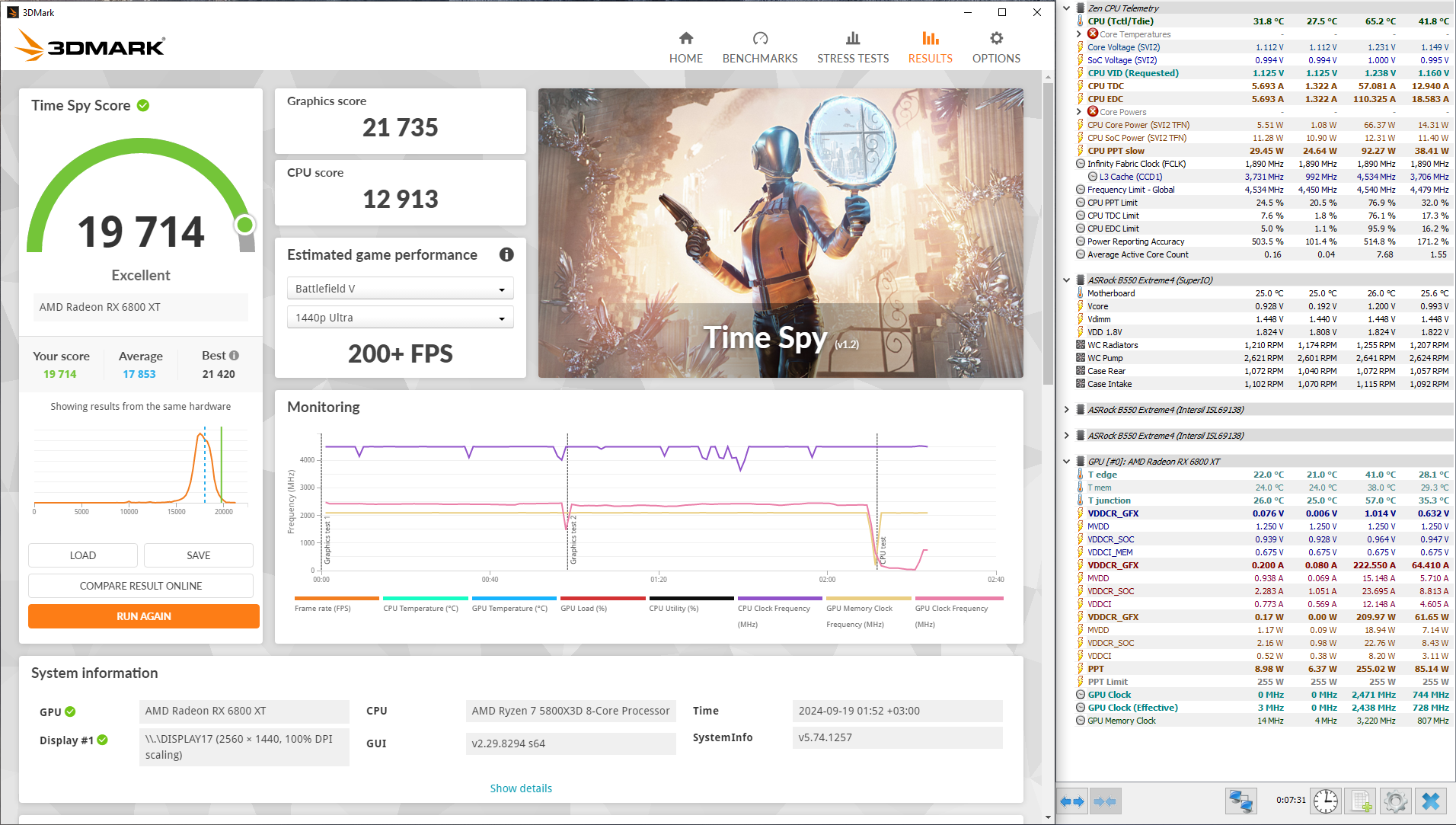The image size is (1456, 825).
Task: Click the SAVE button
Action: pyautogui.click(x=199, y=555)
